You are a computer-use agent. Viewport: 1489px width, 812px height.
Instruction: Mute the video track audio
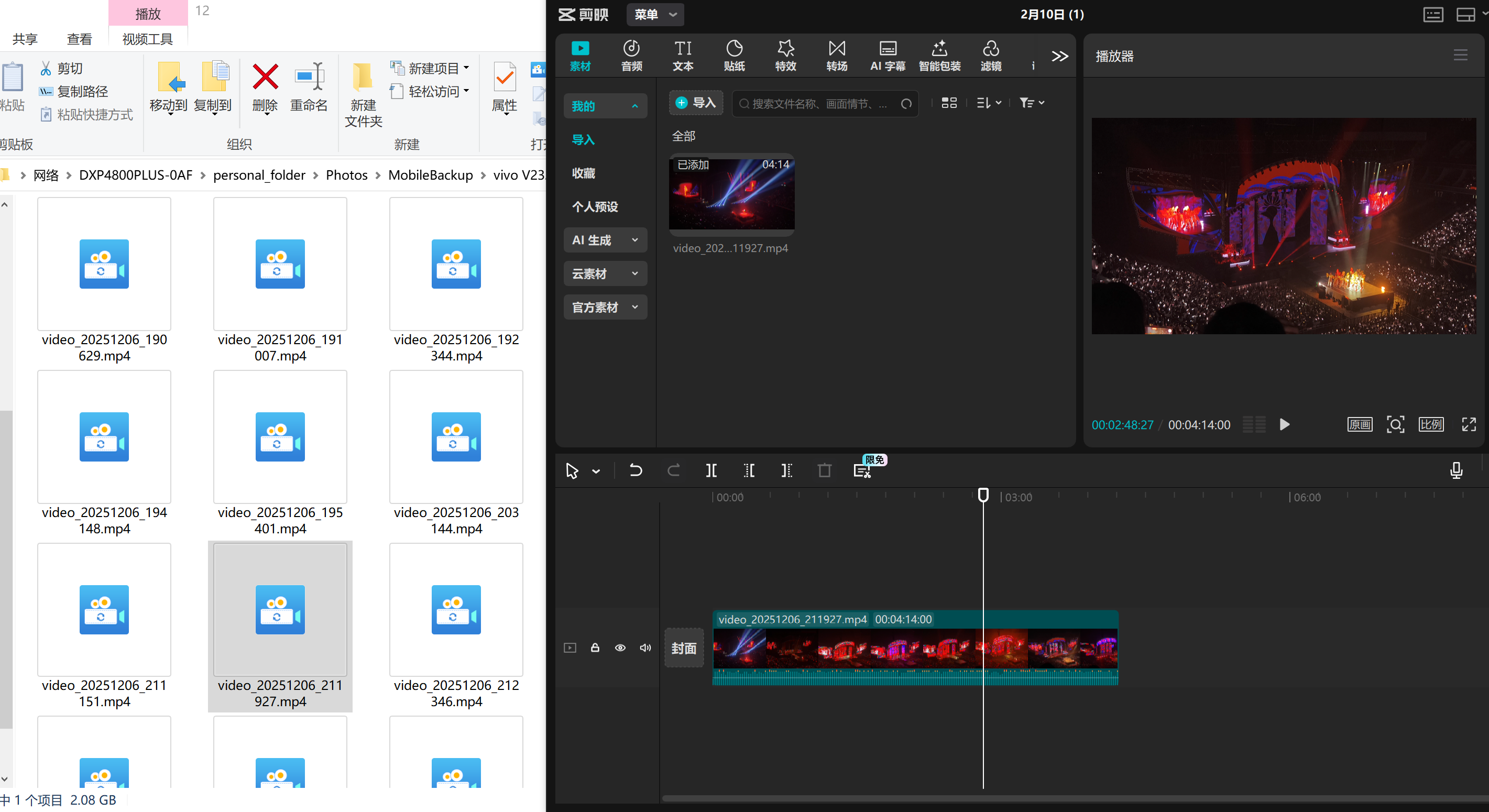click(645, 648)
